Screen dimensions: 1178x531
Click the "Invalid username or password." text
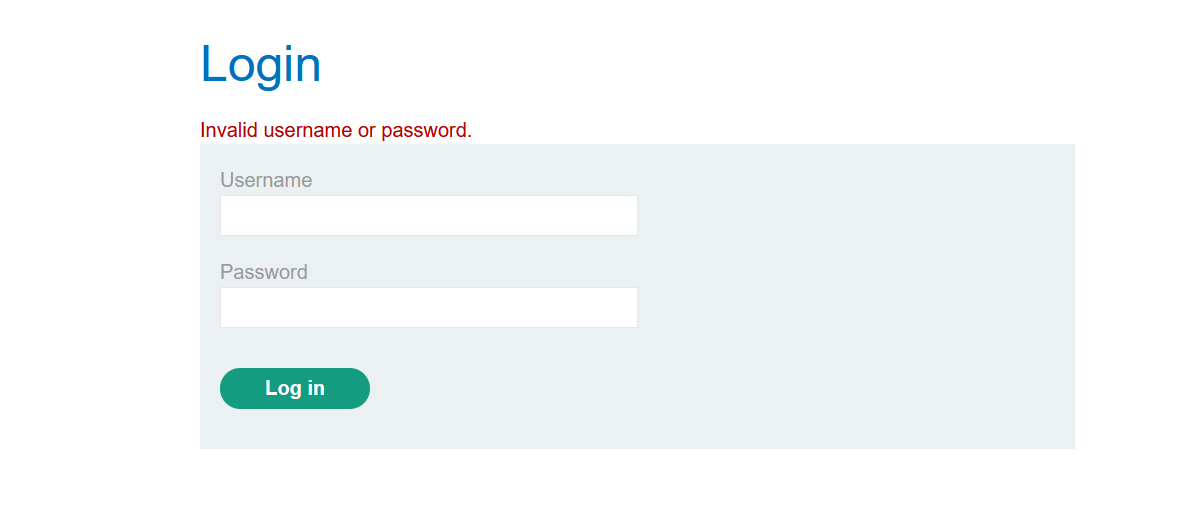(x=336, y=130)
